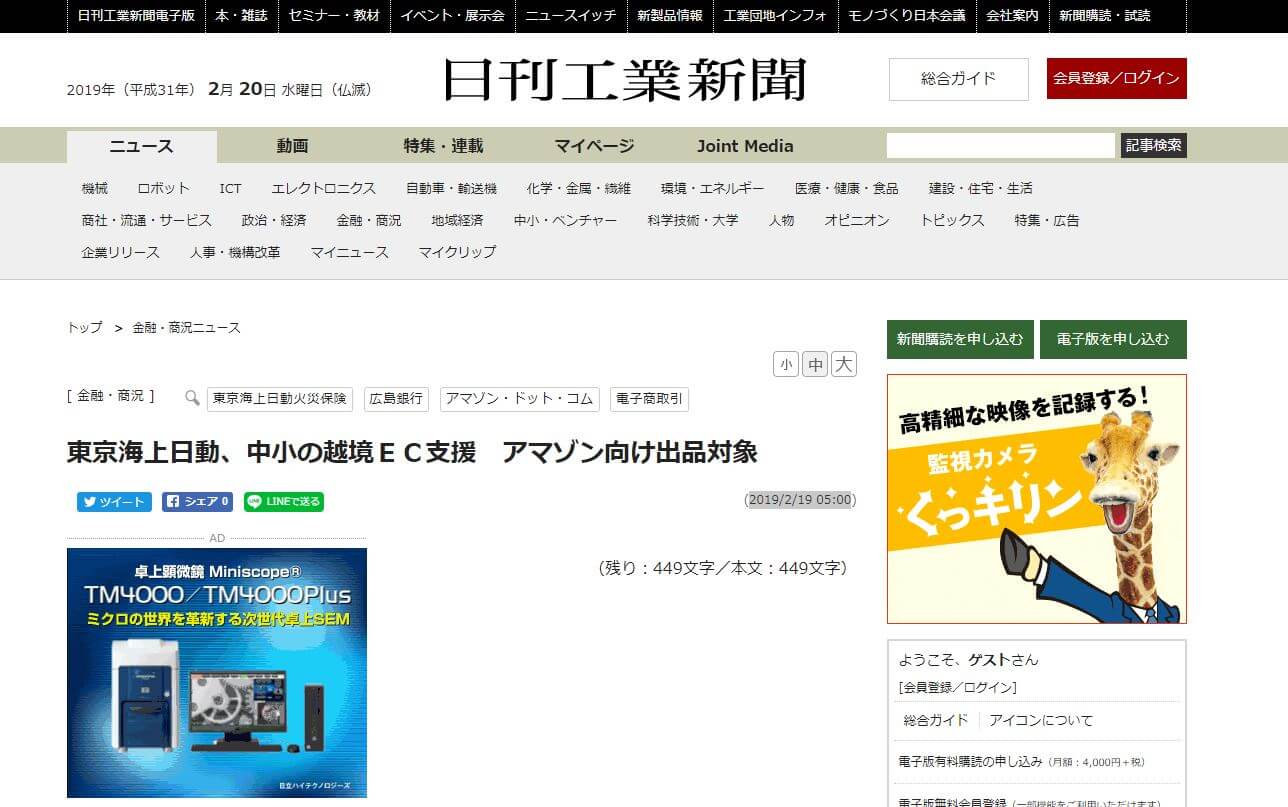Select 人物 news category
Screen dimensions: 1288x807
781,220
